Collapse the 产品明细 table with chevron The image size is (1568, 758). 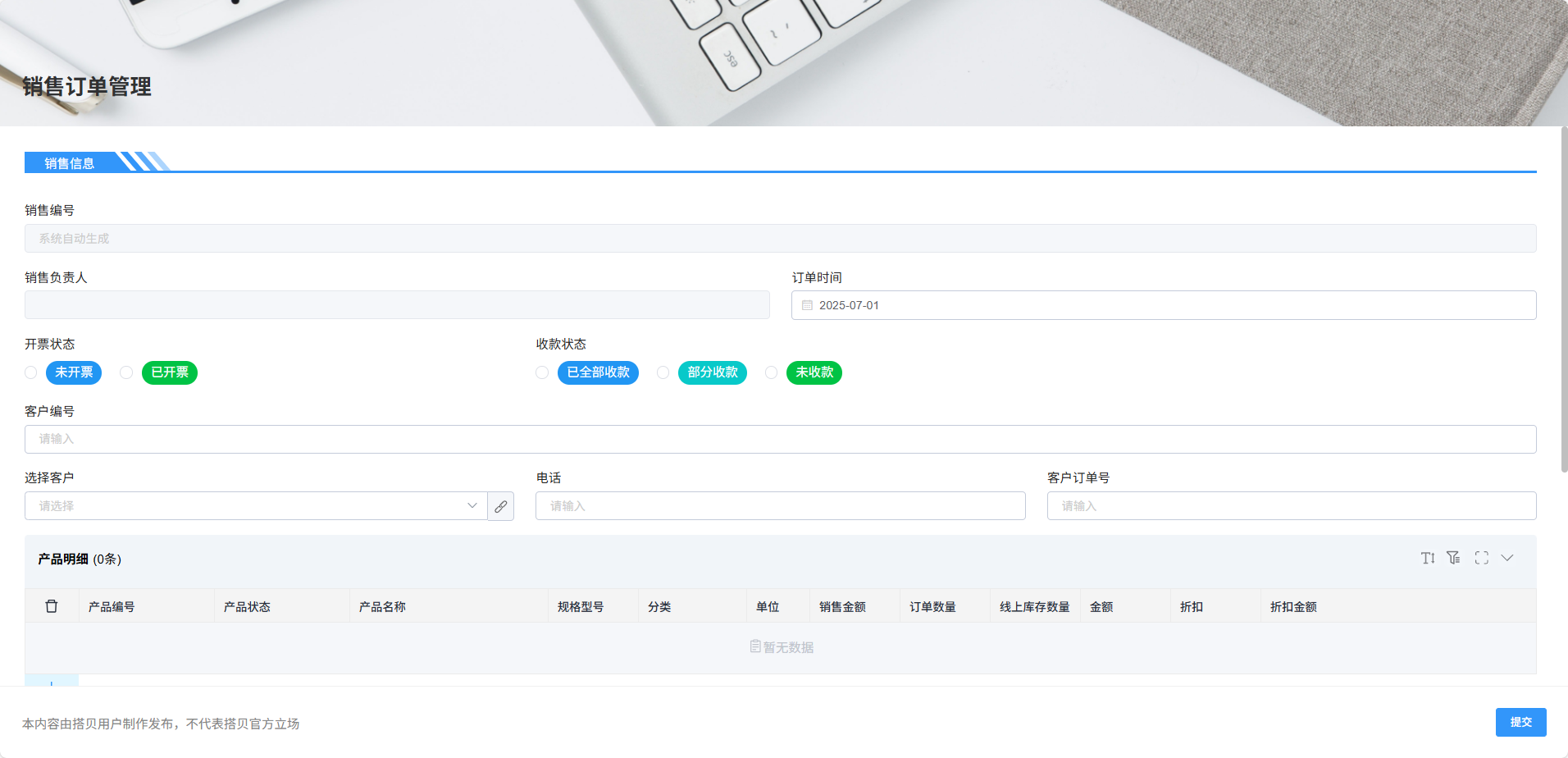click(1507, 558)
